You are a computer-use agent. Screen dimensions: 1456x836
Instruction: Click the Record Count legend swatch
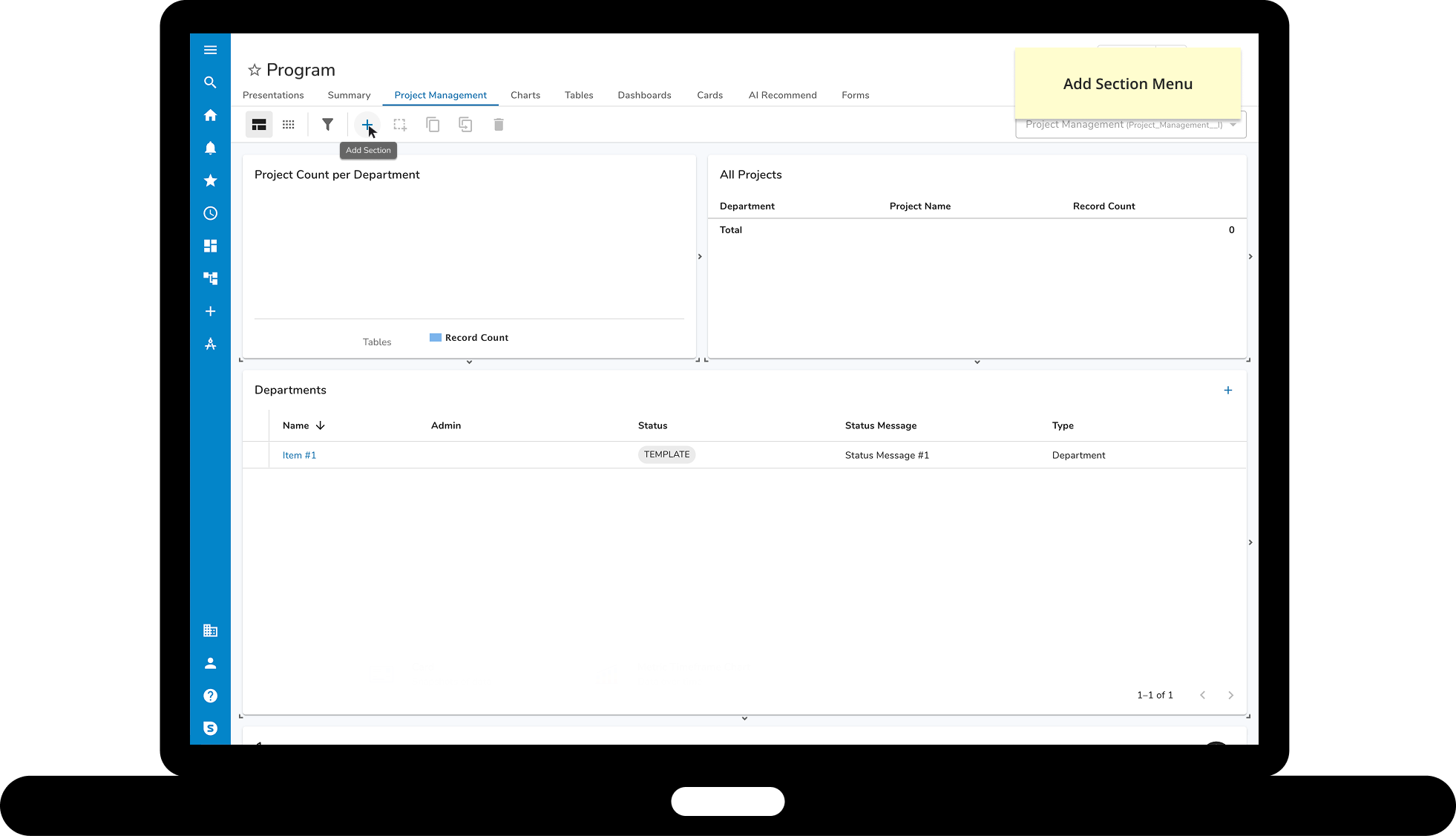[x=436, y=338]
